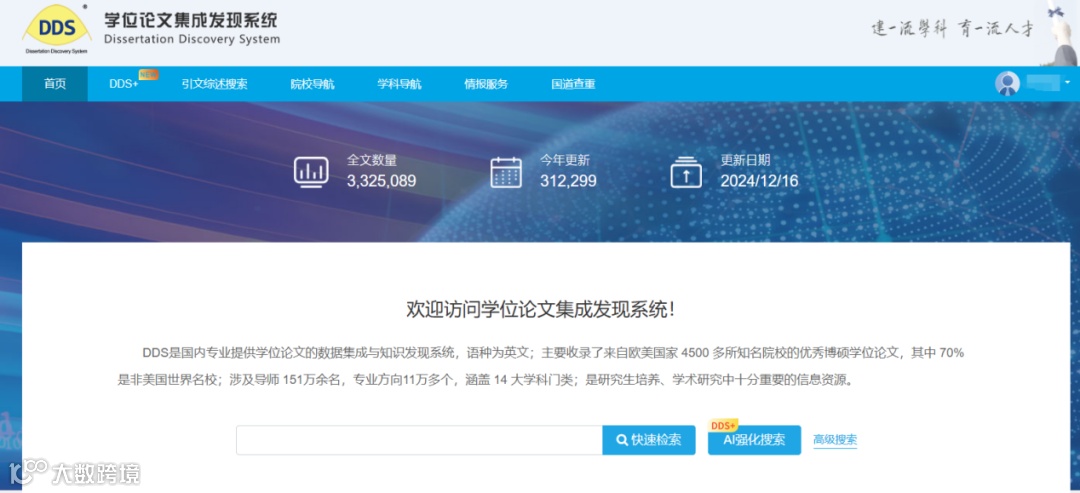This screenshot has width=1080, height=493.
Task: Click the calendar icon for 今年更新
Action: 506,172
